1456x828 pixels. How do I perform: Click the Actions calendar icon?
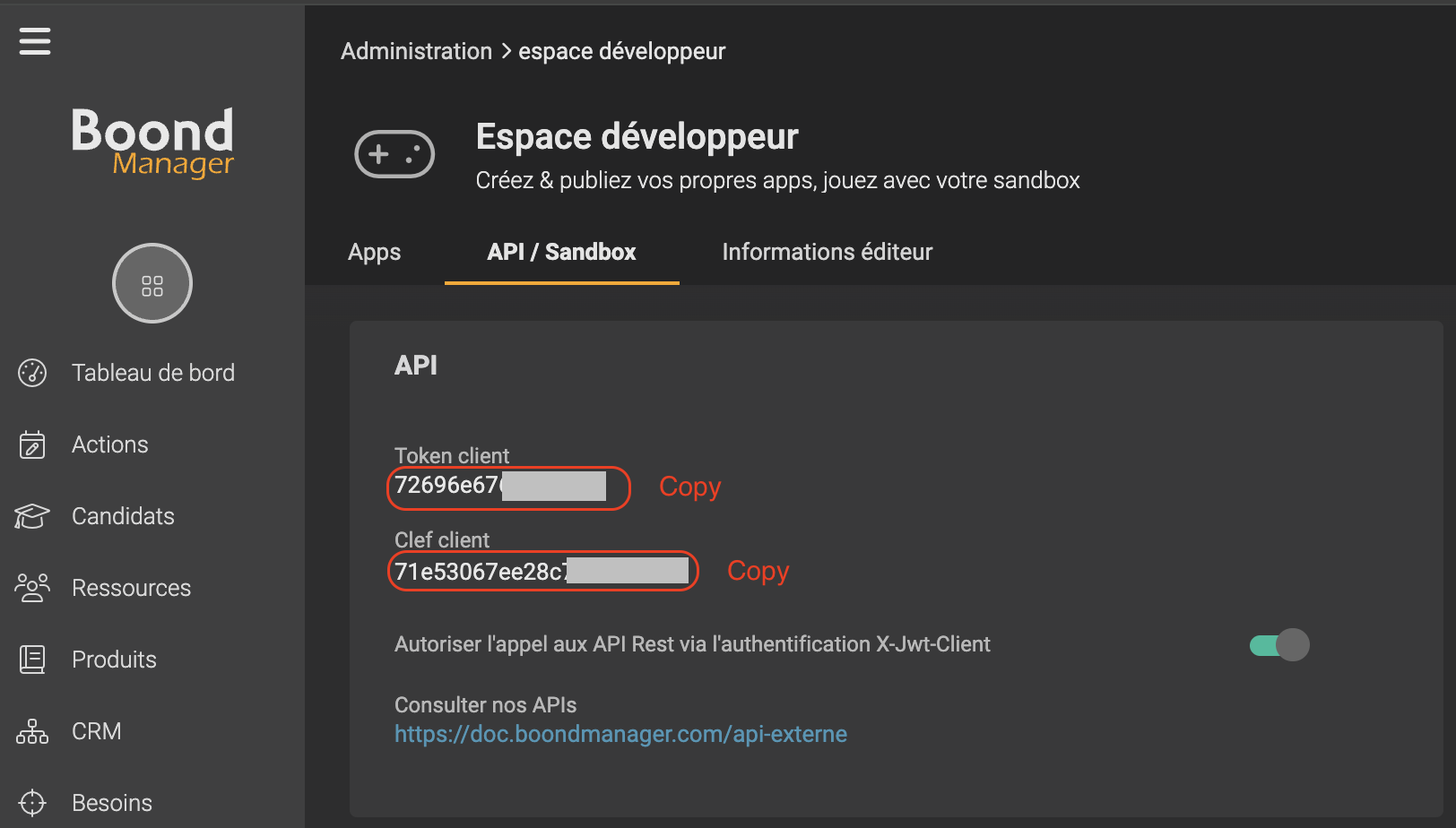(32, 444)
